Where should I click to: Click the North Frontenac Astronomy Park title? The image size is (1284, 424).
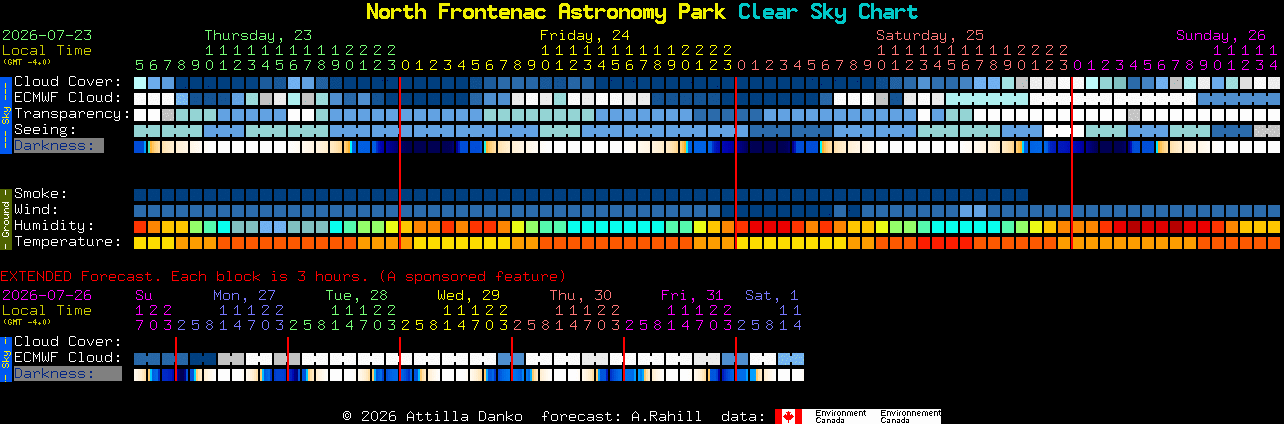point(548,12)
